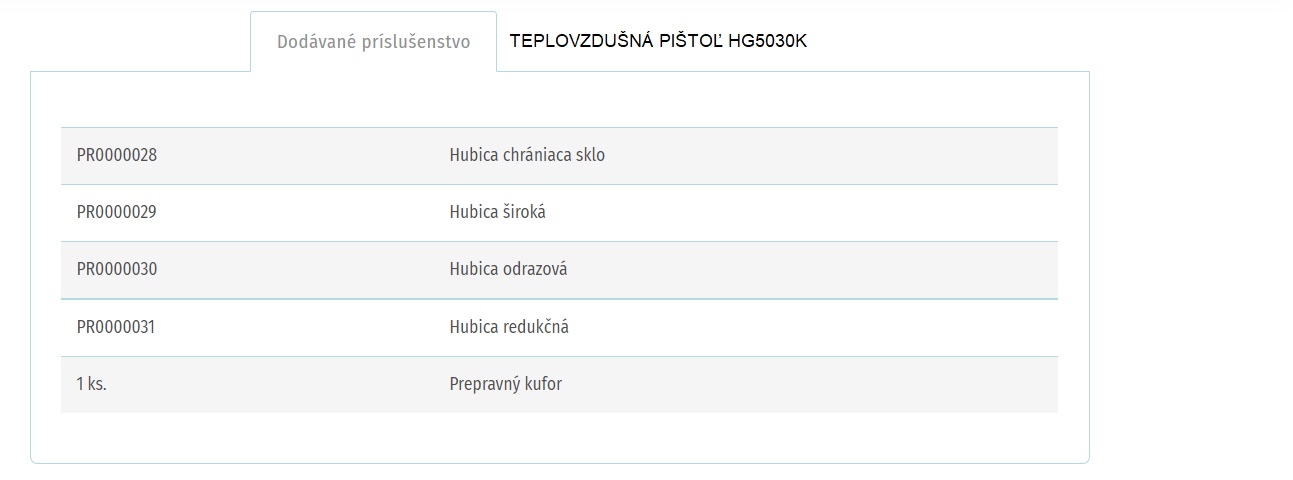Click part number PR0000028
Screen dimensions: 1293x480
pos(117,156)
